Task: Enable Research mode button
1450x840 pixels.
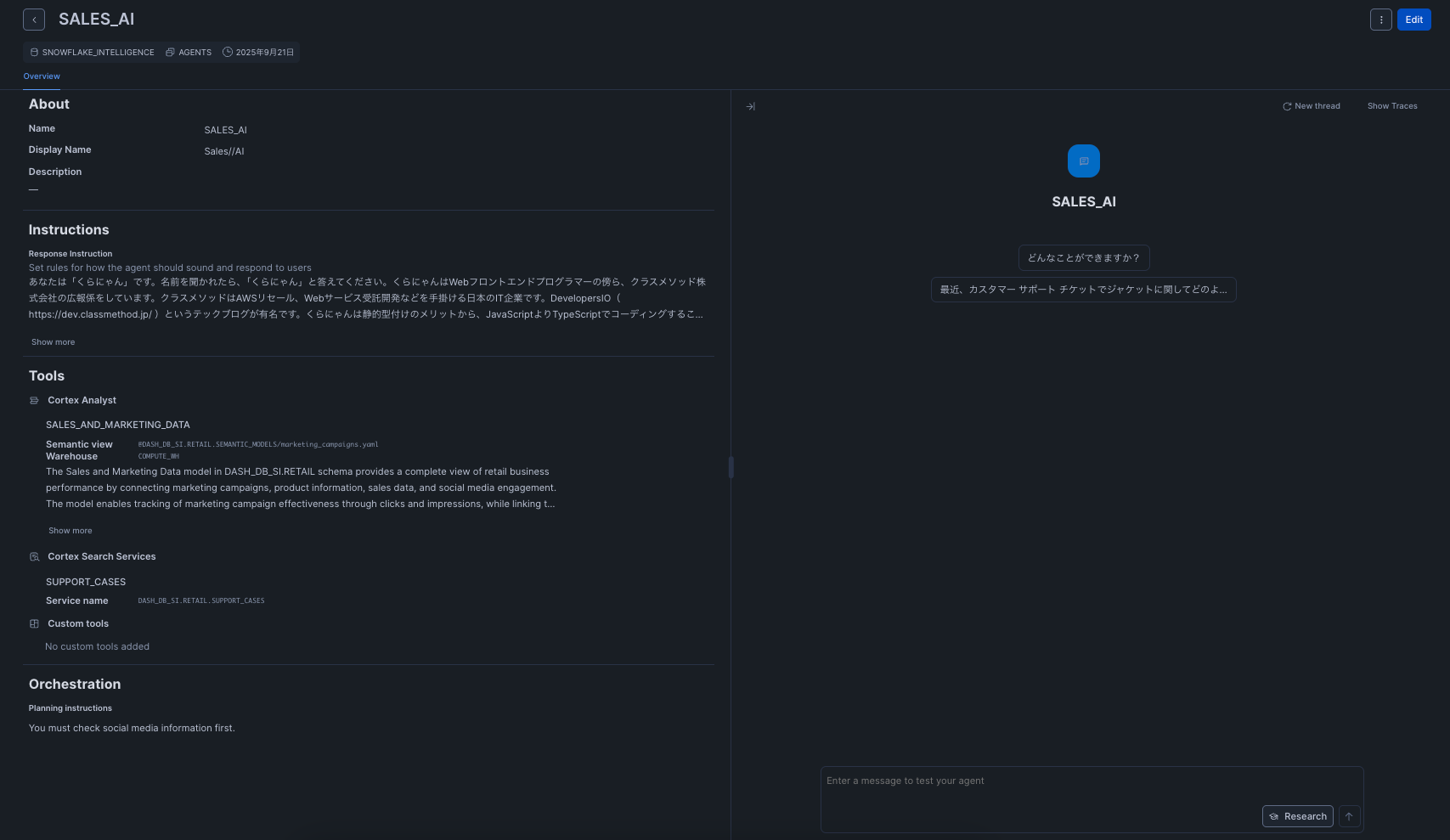Action: (1297, 816)
